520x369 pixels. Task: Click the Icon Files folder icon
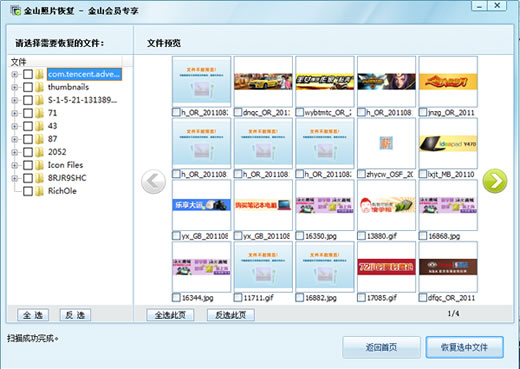tap(40, 165)
